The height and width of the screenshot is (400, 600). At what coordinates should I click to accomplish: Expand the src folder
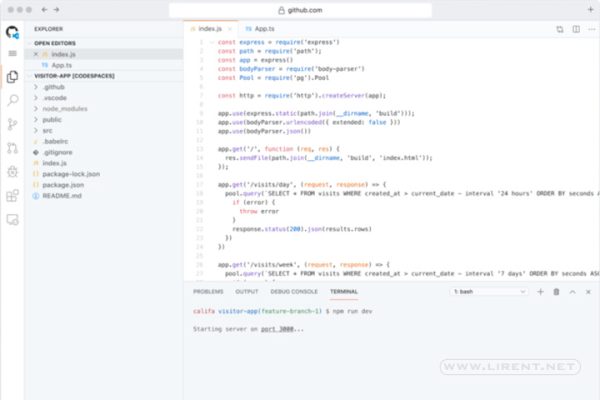coord(48,130)
